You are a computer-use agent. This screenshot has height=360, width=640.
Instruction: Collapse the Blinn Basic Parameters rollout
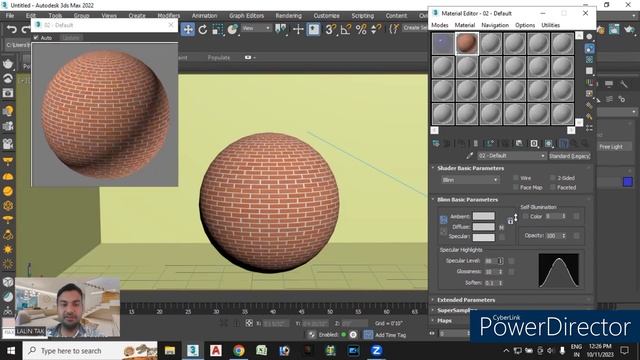(467, 200)
